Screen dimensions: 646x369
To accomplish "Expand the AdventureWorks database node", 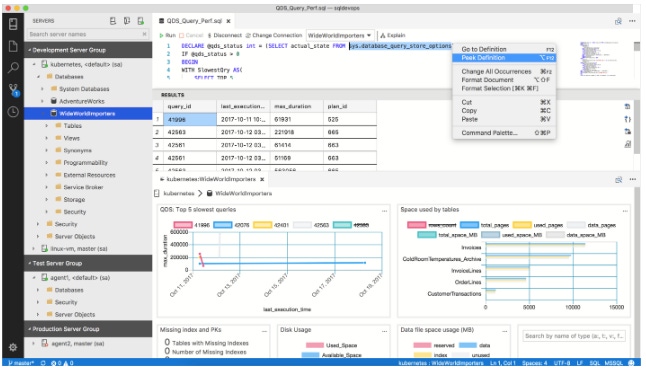I will pyautogui.click(x=42, y=101).
